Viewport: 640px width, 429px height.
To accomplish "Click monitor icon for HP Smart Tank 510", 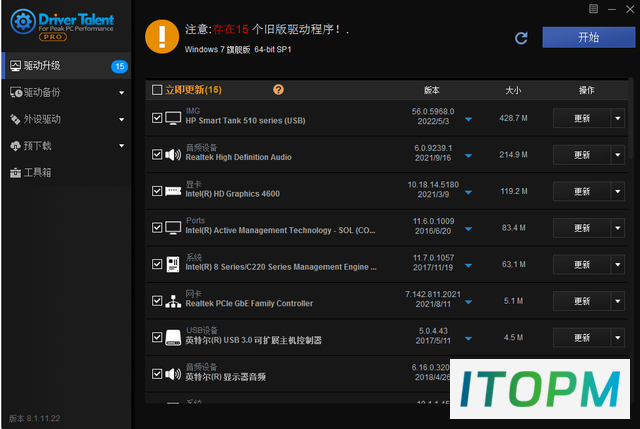I will coord(173,118).
